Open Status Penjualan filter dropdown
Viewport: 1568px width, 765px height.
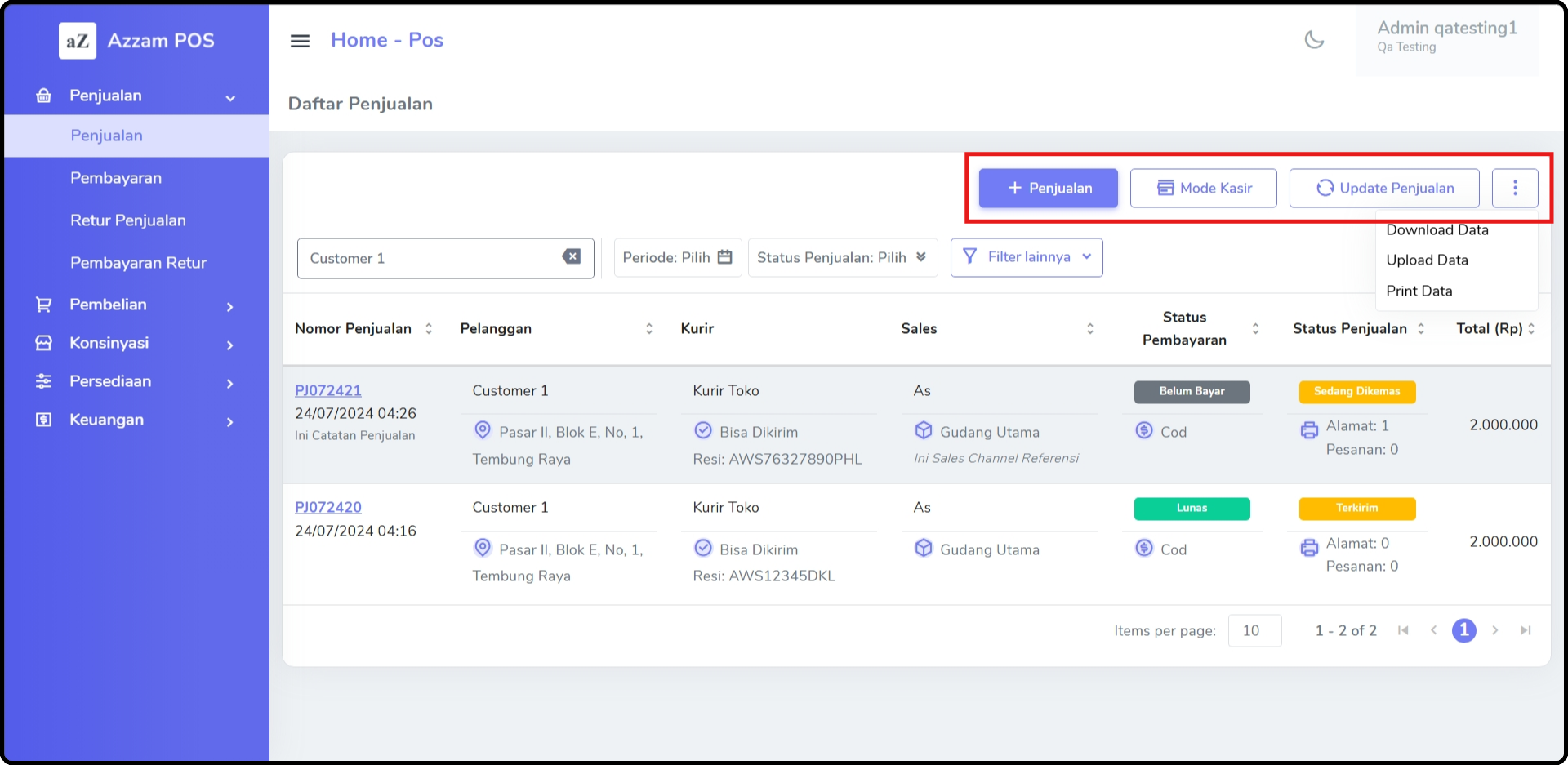842,258
